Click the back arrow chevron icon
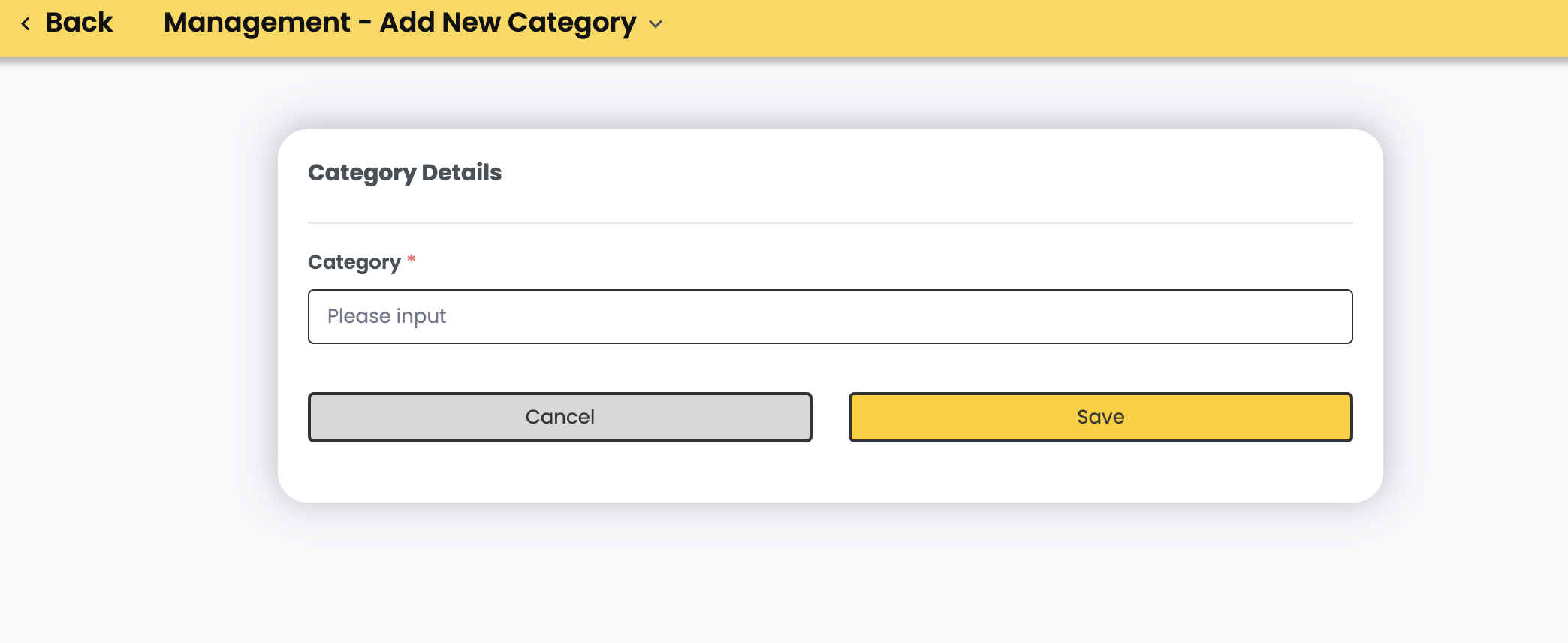The width and height of the screenshot is (1568, 643). [x=26, y=24]
